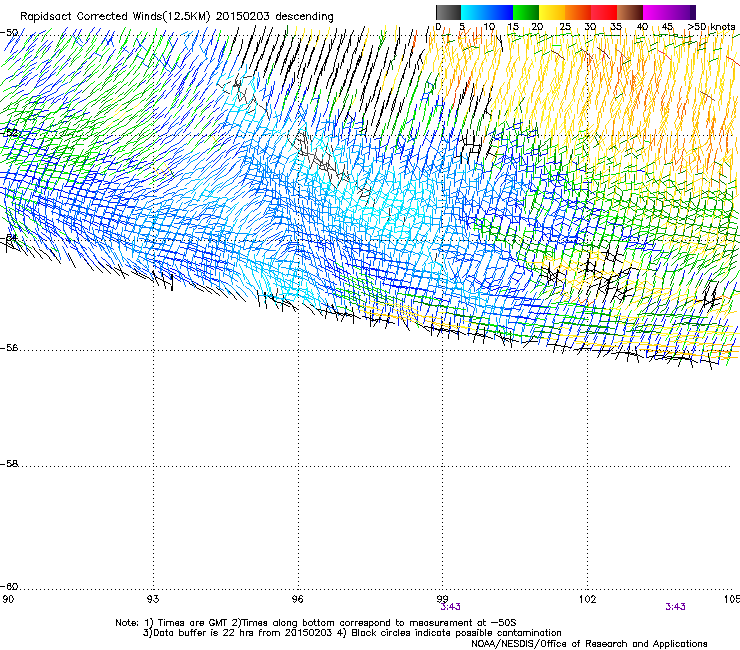The width and height of the screenshot is (740, 650).
Task: Click the '>50 knots' legend label
Action: click(x=712, y=27)
